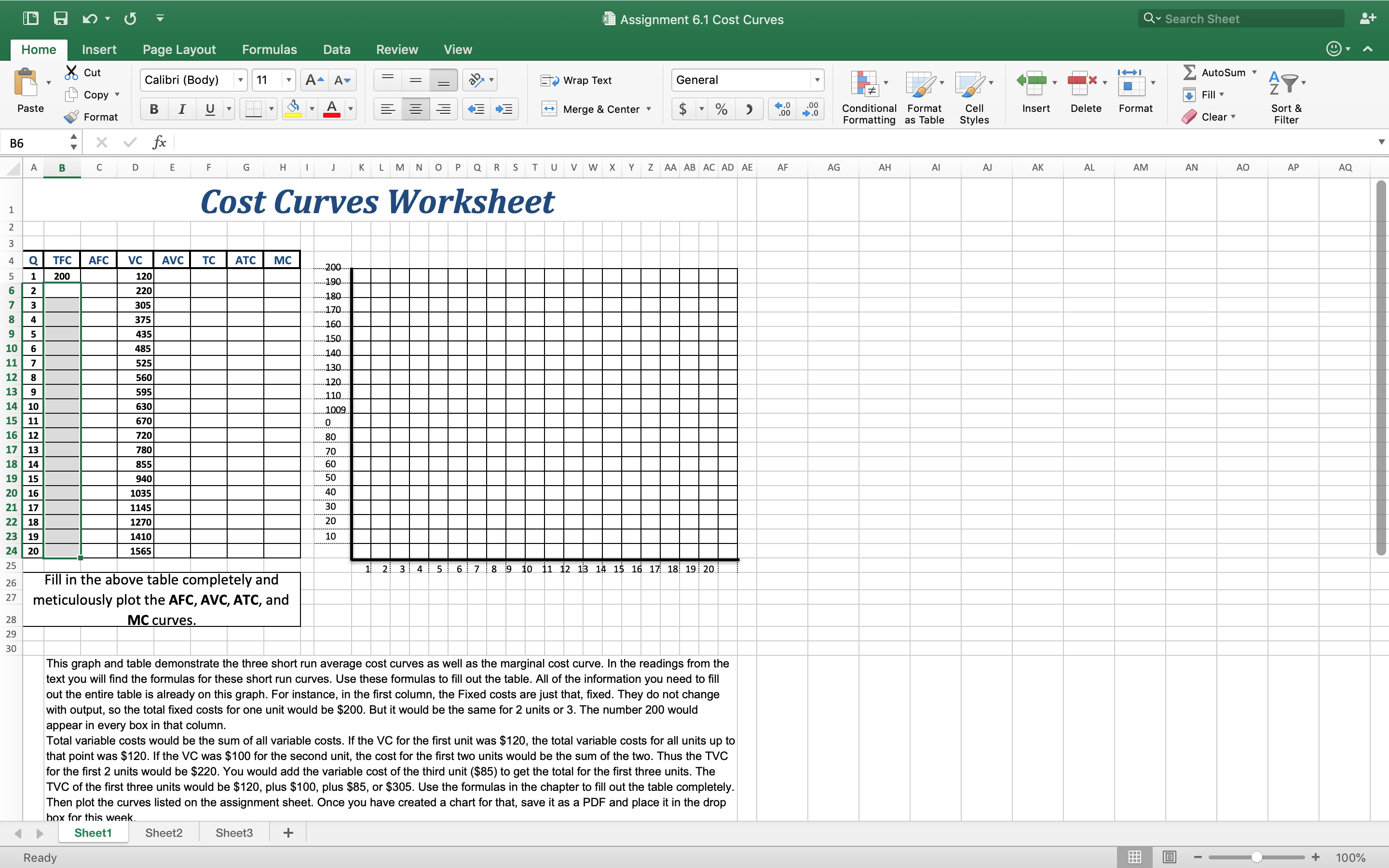Viewport: 1389px width, 868px height.
Task: Switch to the Formulas ribbon tab
Action: click(x=269, y=49)
